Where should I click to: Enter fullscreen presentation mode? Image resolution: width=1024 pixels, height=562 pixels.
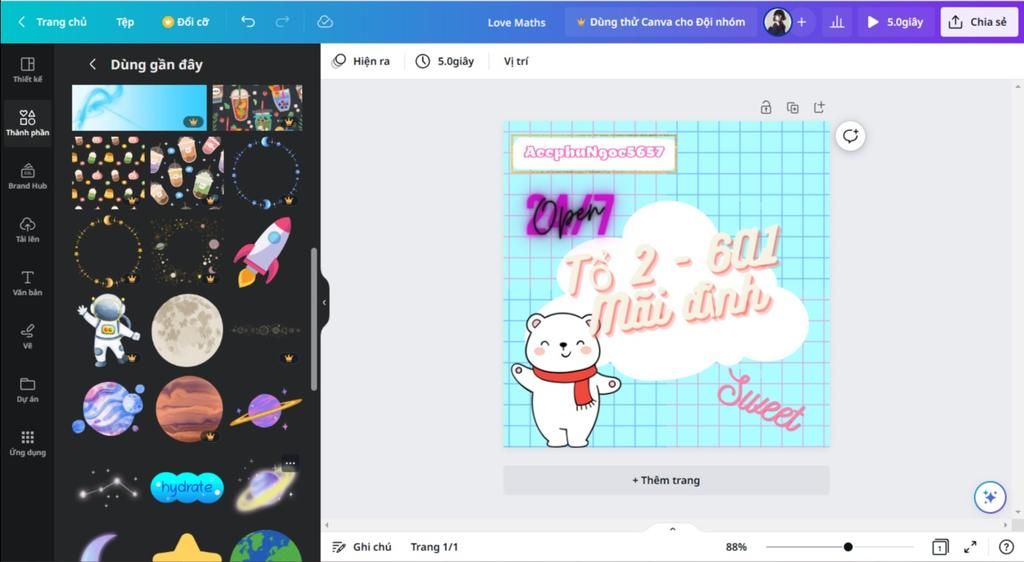pos(970,547)
